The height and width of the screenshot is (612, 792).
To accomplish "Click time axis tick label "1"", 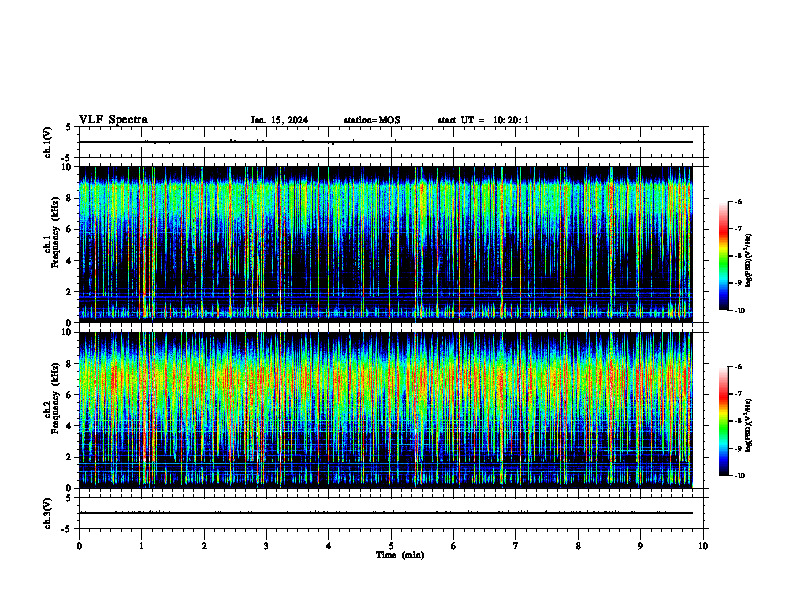I will pyautogui.click(x=141, y=546).
